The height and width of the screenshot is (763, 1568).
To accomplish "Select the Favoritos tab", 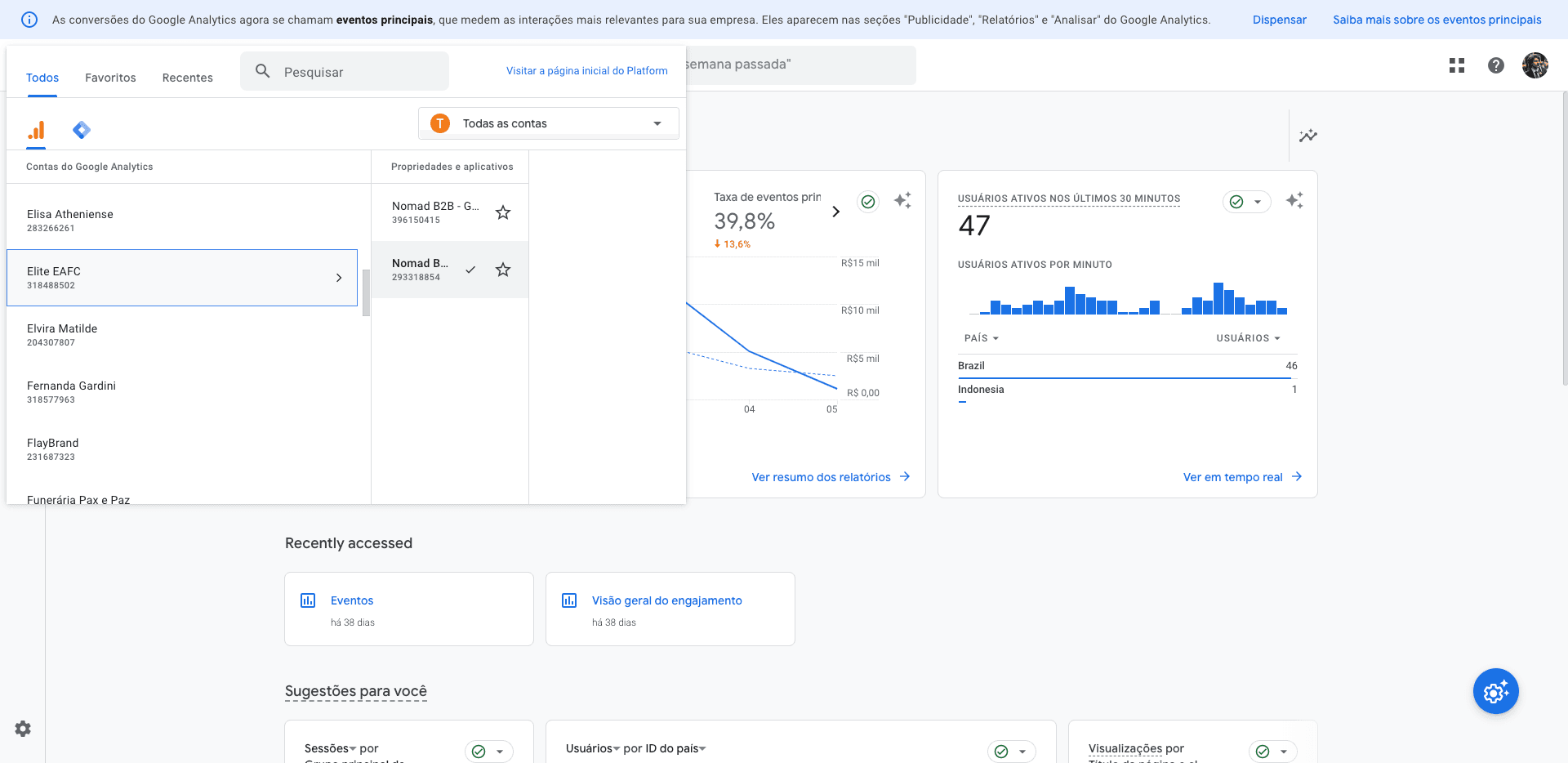I will 110,78.
